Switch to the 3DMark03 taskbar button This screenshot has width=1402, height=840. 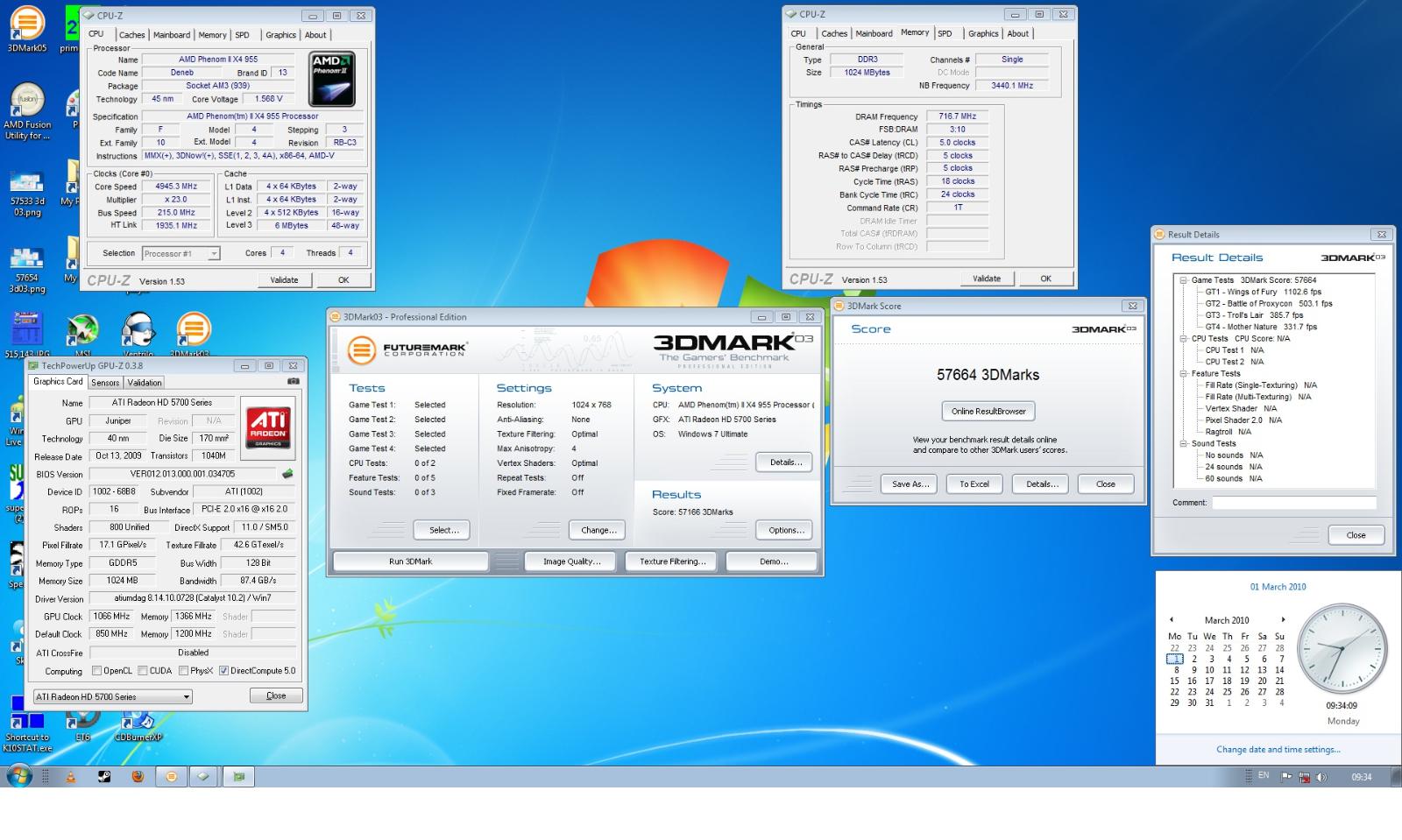pos(171,776)
